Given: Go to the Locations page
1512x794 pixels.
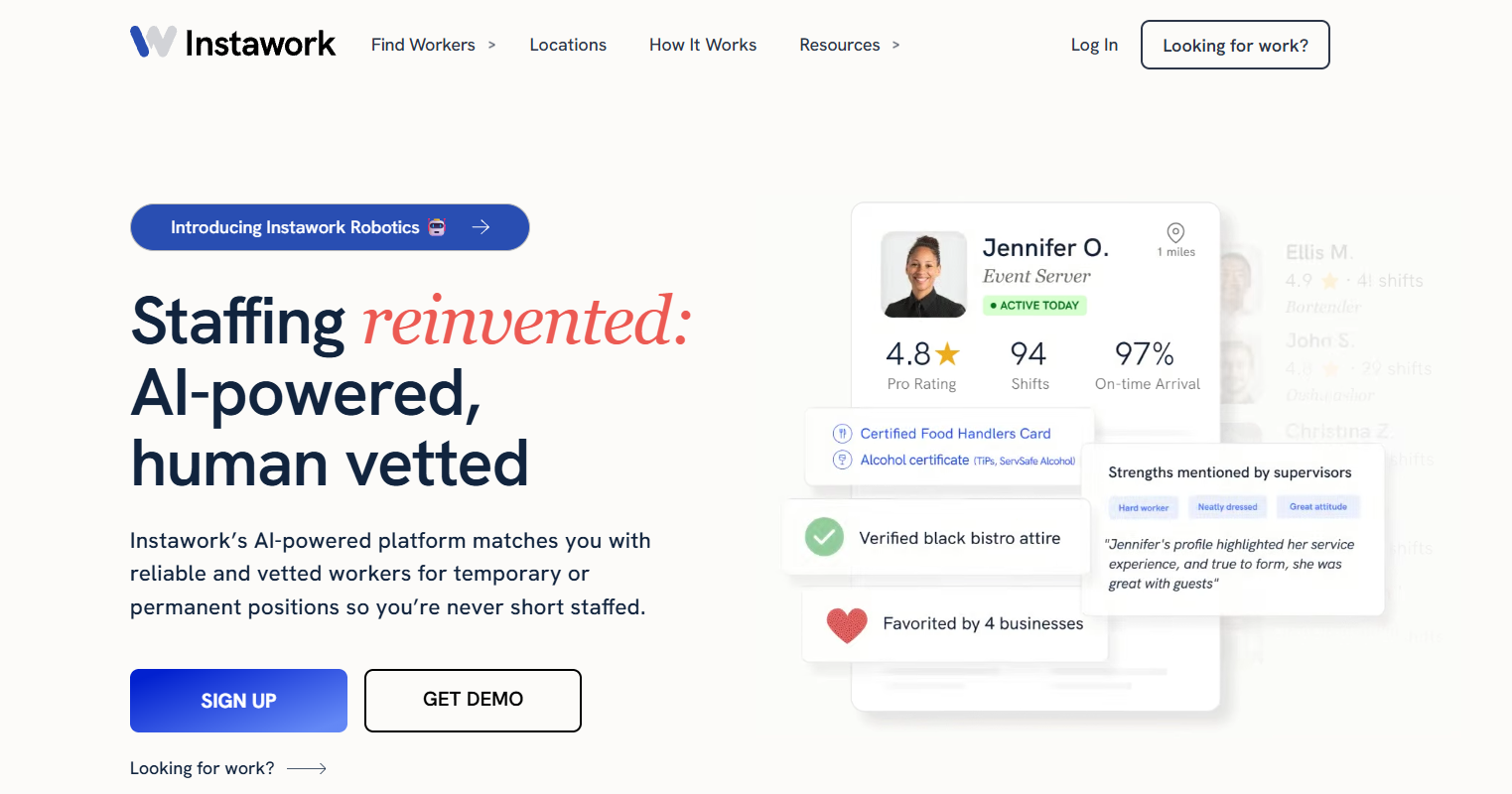Looking at the screenshot, I should [568, 45].
